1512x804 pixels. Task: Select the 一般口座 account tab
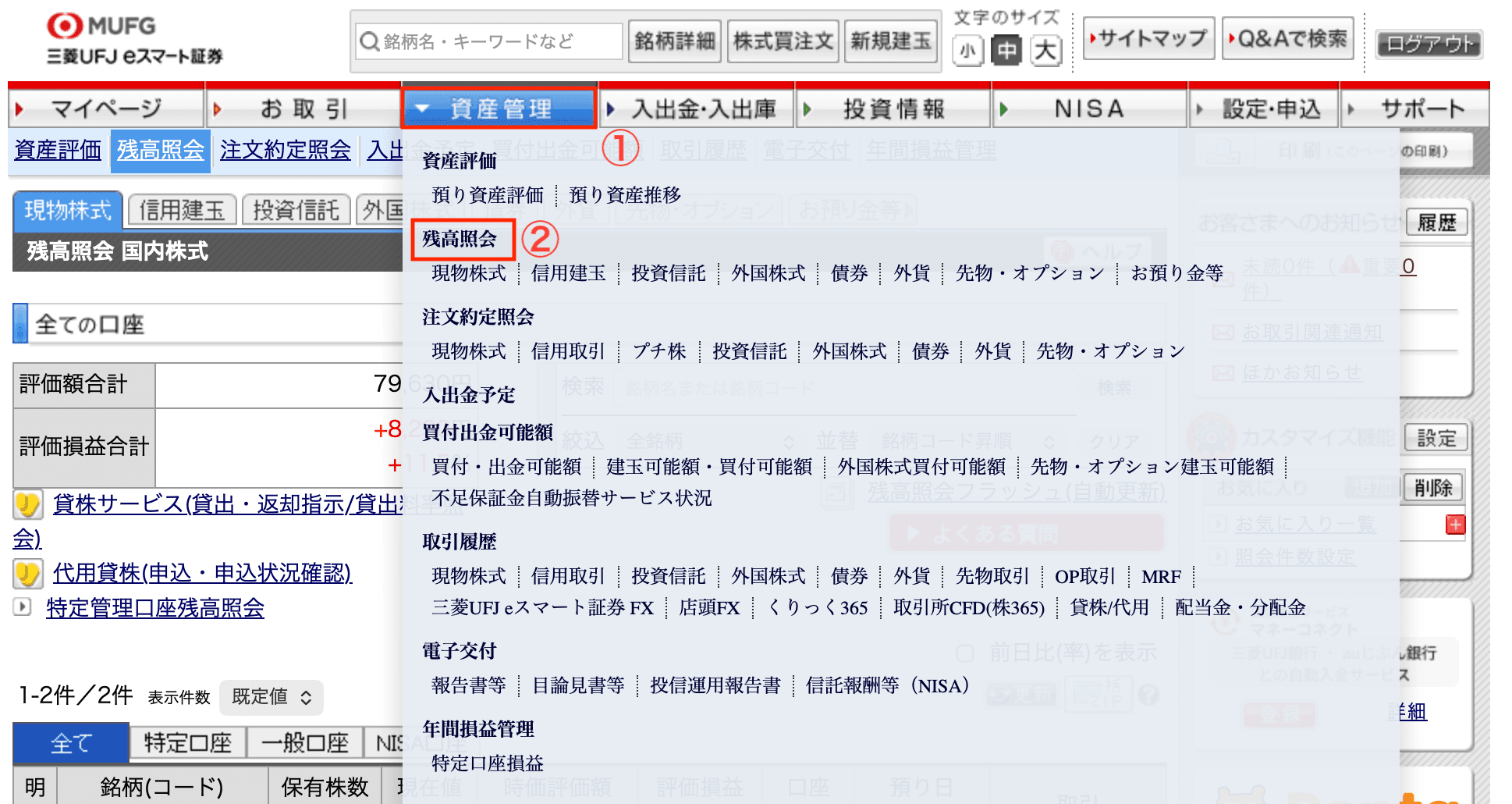pos(305,743)
